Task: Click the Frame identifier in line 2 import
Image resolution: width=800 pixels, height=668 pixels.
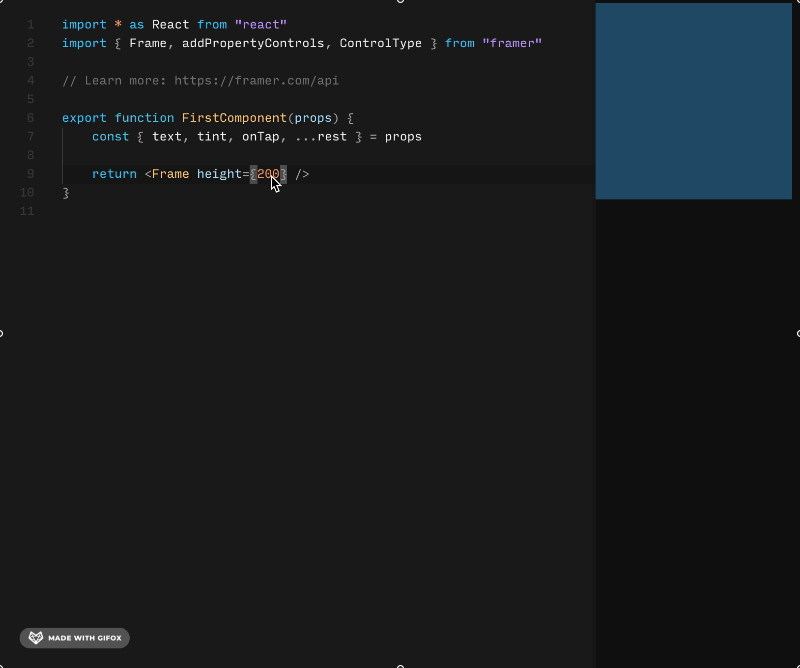Action: (148, 43)
